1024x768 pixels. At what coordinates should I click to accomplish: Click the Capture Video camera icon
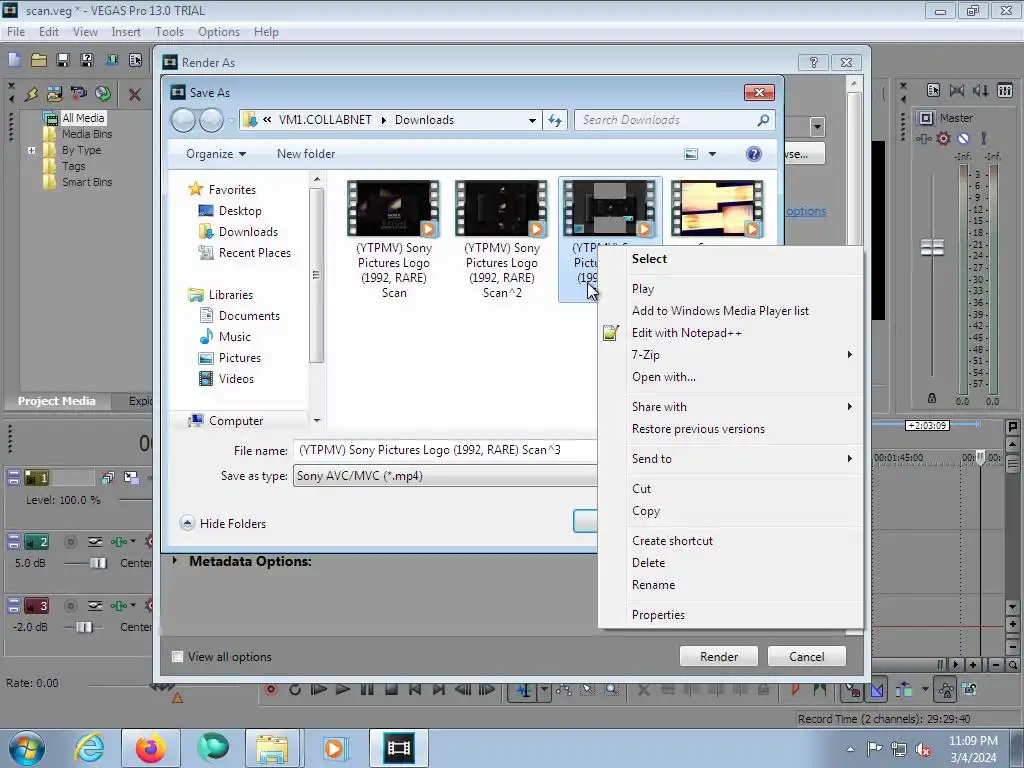78,94
